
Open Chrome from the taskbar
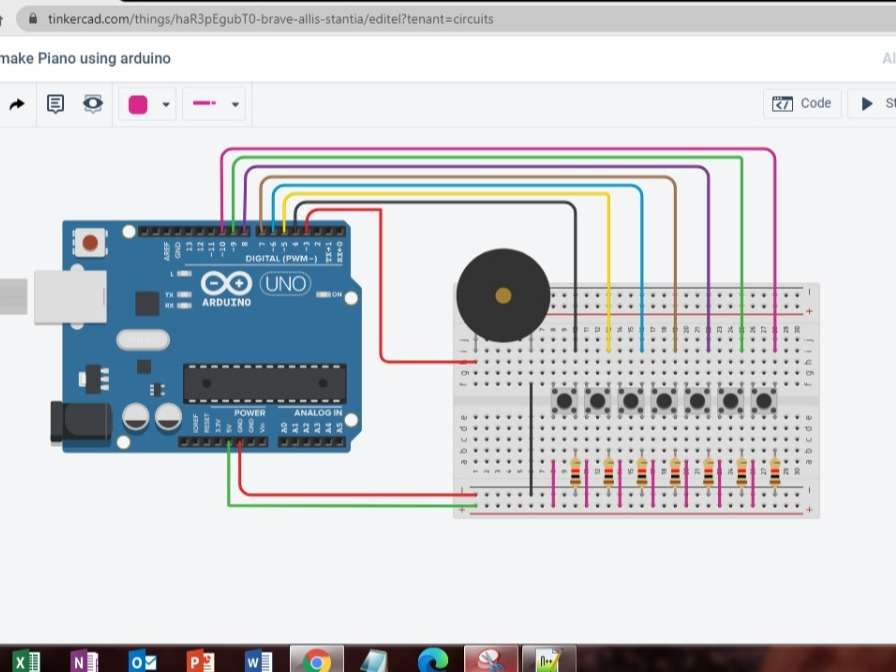pos(316,659)
